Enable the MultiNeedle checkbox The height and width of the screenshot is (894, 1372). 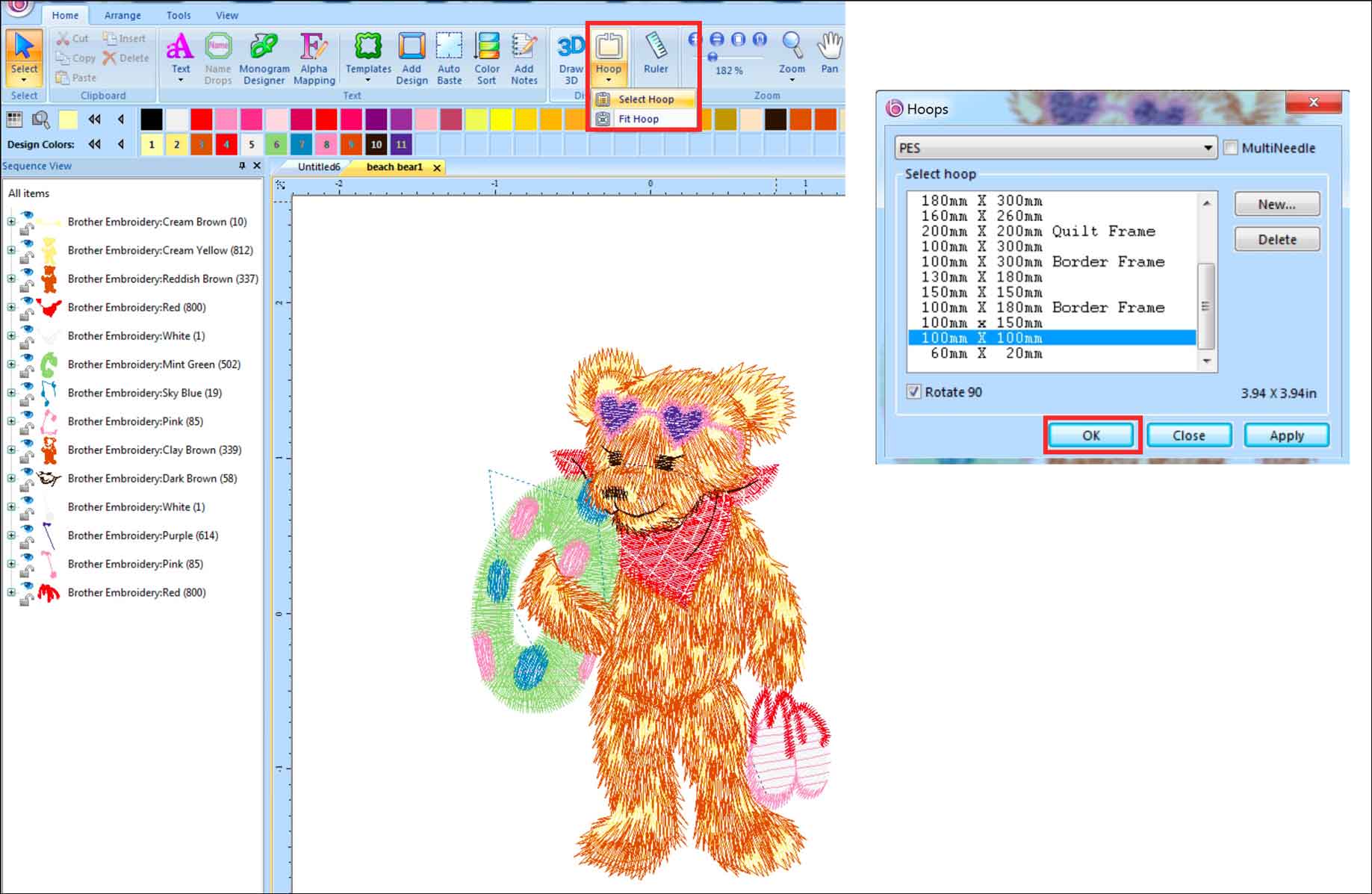(1231, 148)
